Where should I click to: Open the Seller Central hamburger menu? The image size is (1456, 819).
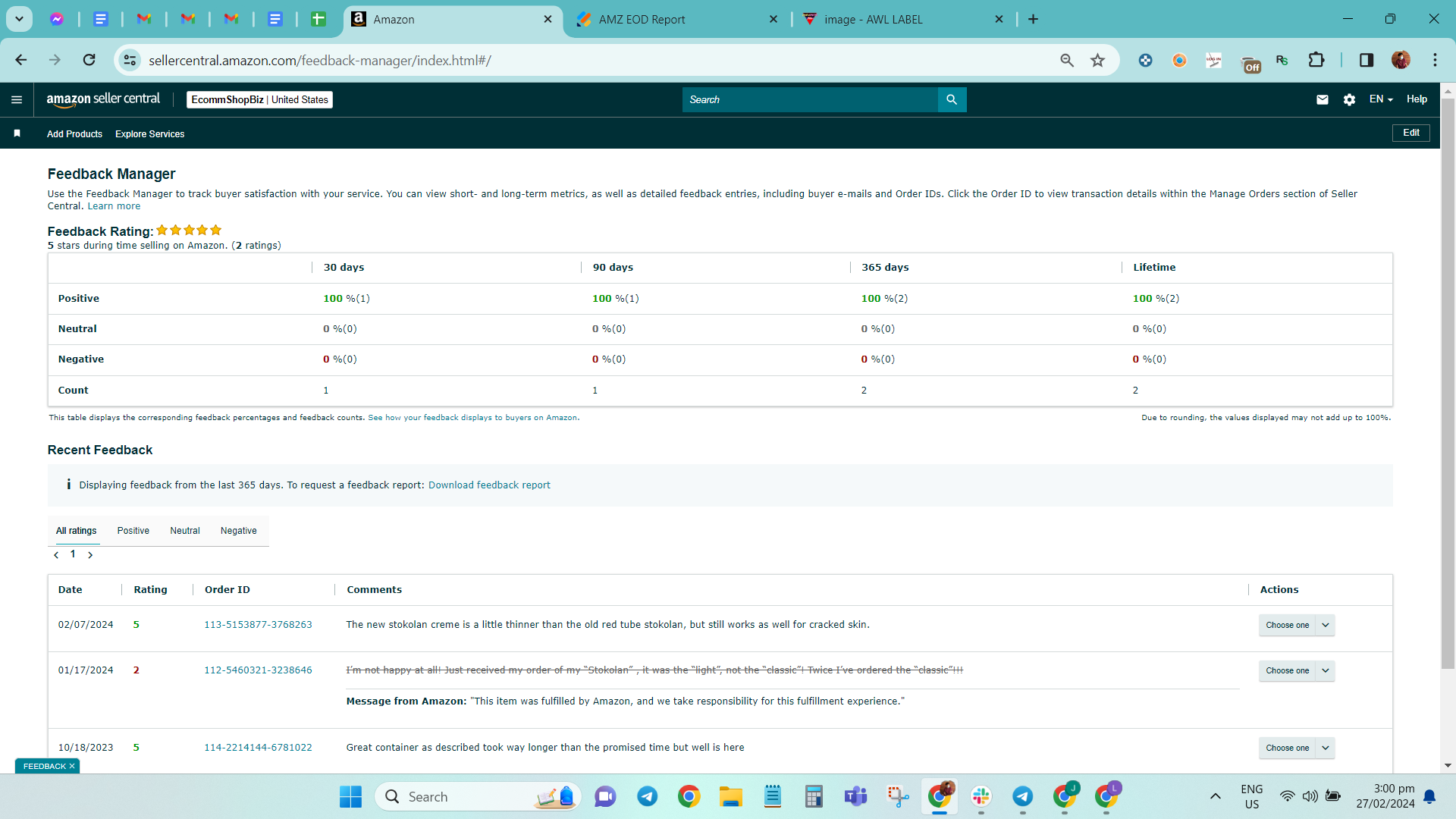17,99
